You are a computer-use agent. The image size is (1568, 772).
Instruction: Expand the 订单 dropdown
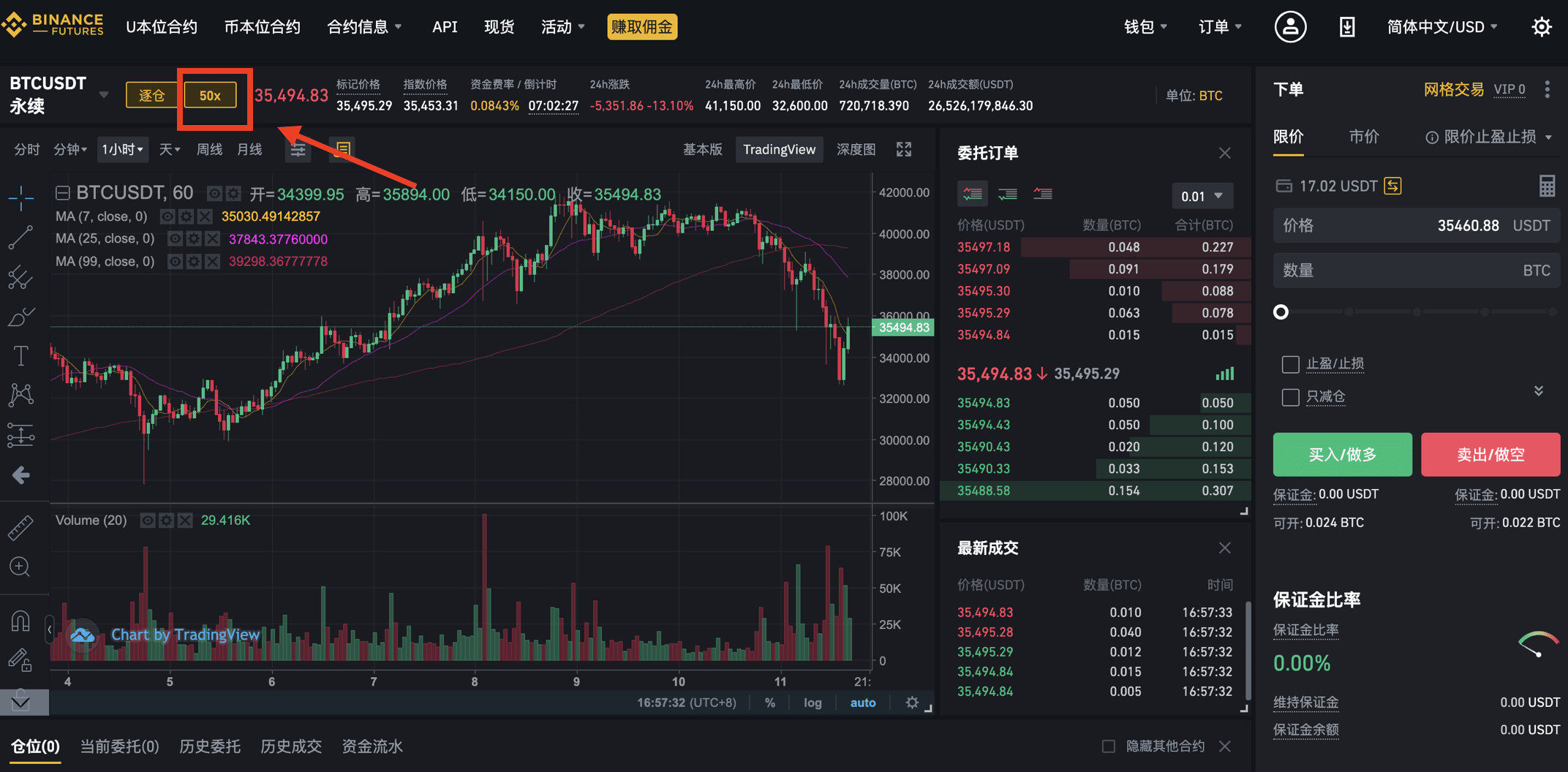point(1221,27)
